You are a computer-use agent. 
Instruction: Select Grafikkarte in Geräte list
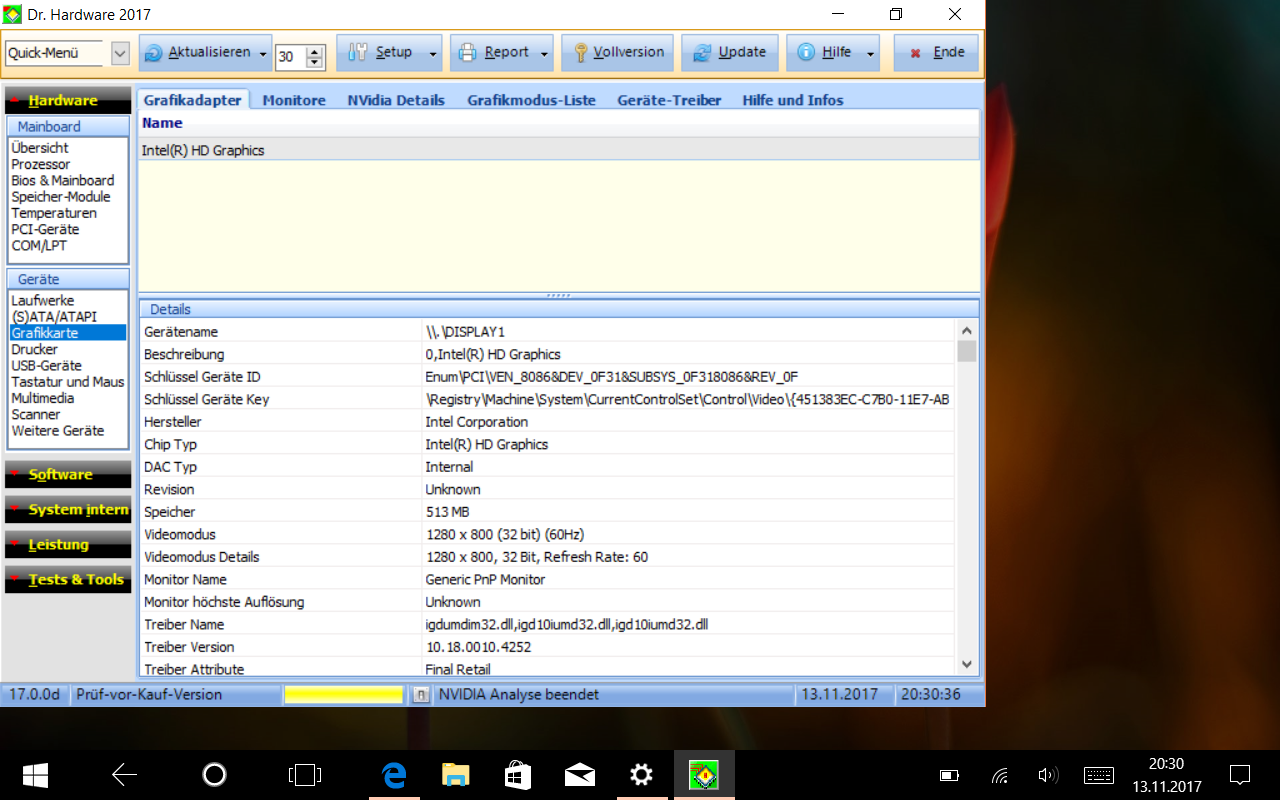coord(68,333)
